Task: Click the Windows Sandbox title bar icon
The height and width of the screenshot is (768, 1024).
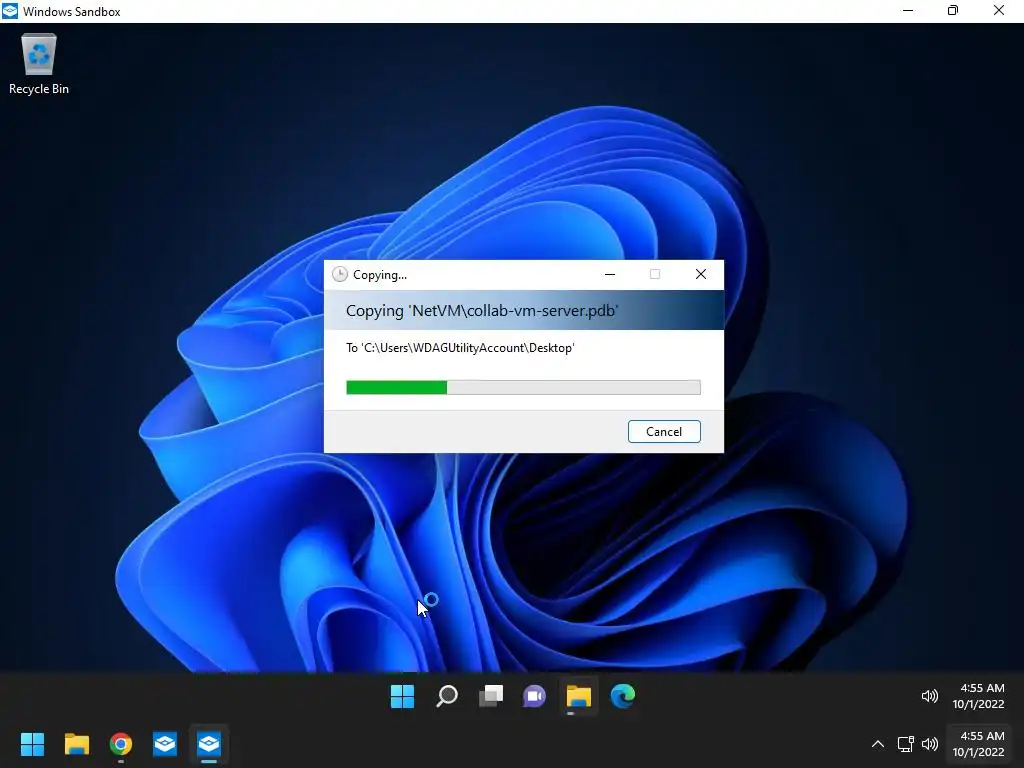Action: (10, 11)
